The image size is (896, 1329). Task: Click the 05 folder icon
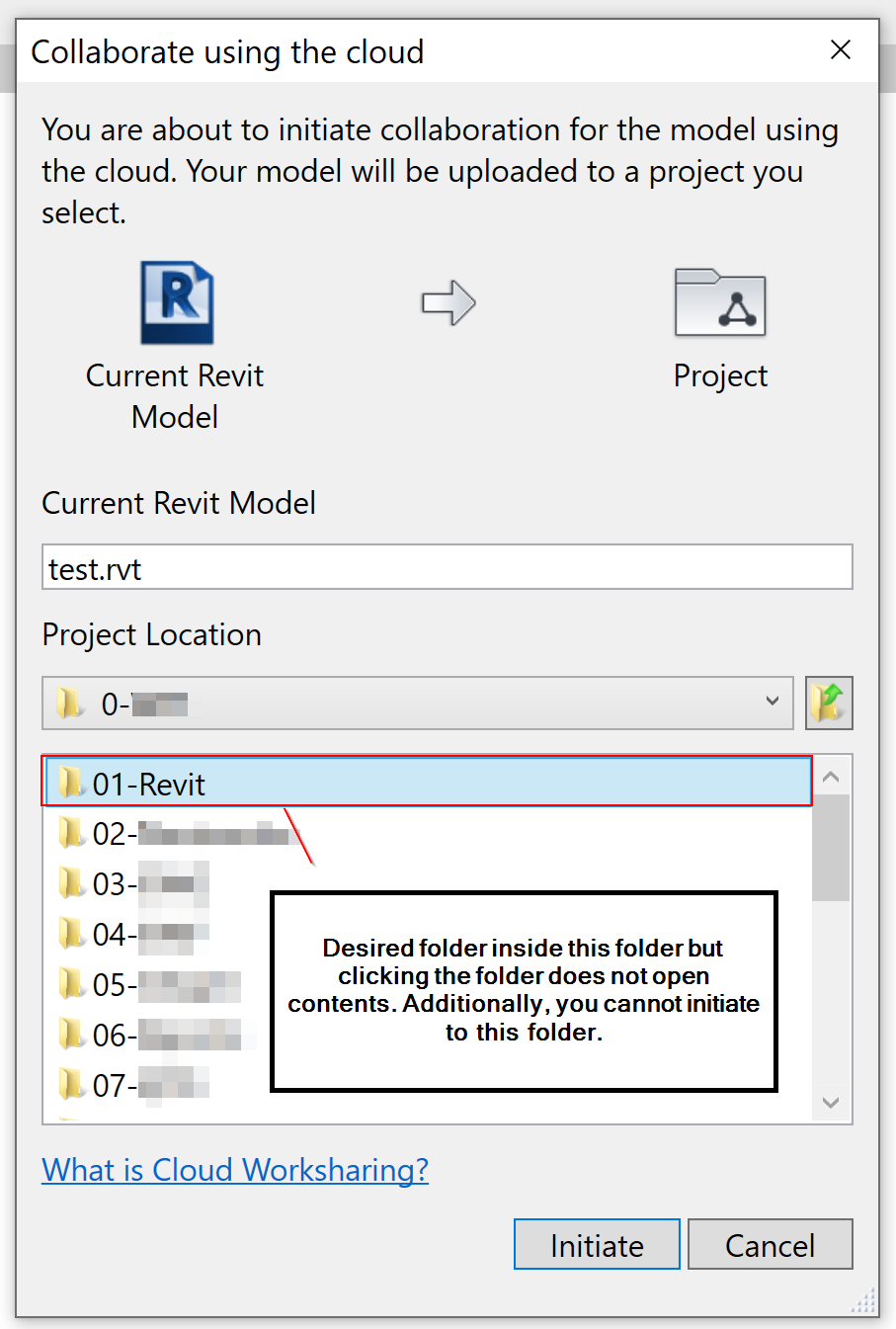70,984
